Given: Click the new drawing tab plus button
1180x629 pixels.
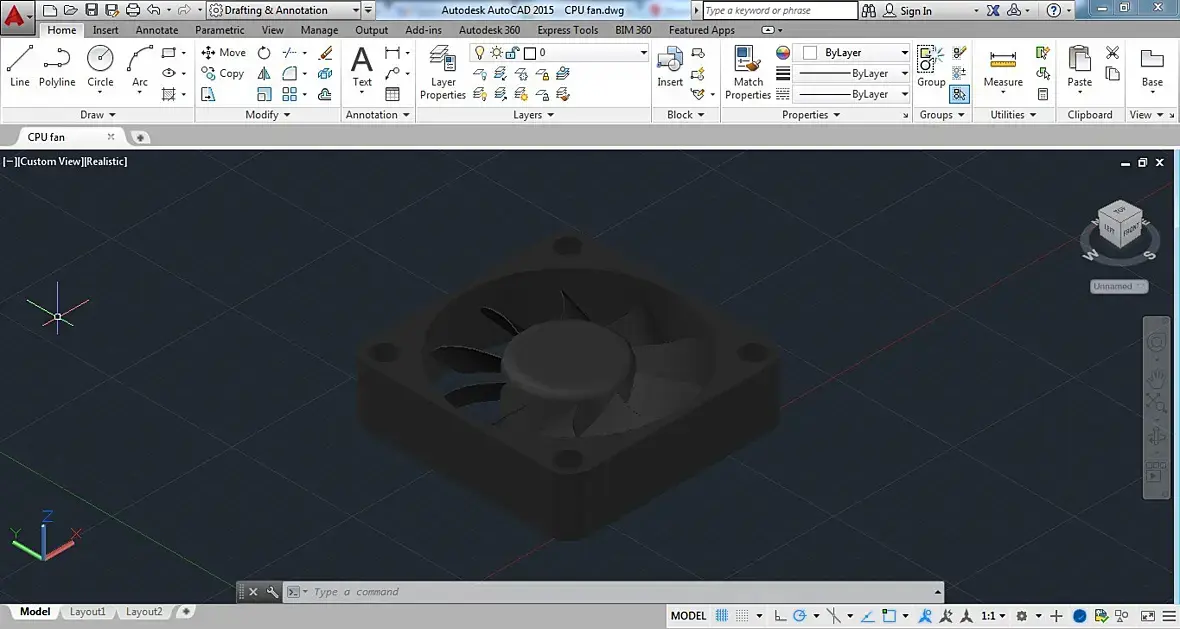Looking at the screenshot, I should [x=140, y=137].
